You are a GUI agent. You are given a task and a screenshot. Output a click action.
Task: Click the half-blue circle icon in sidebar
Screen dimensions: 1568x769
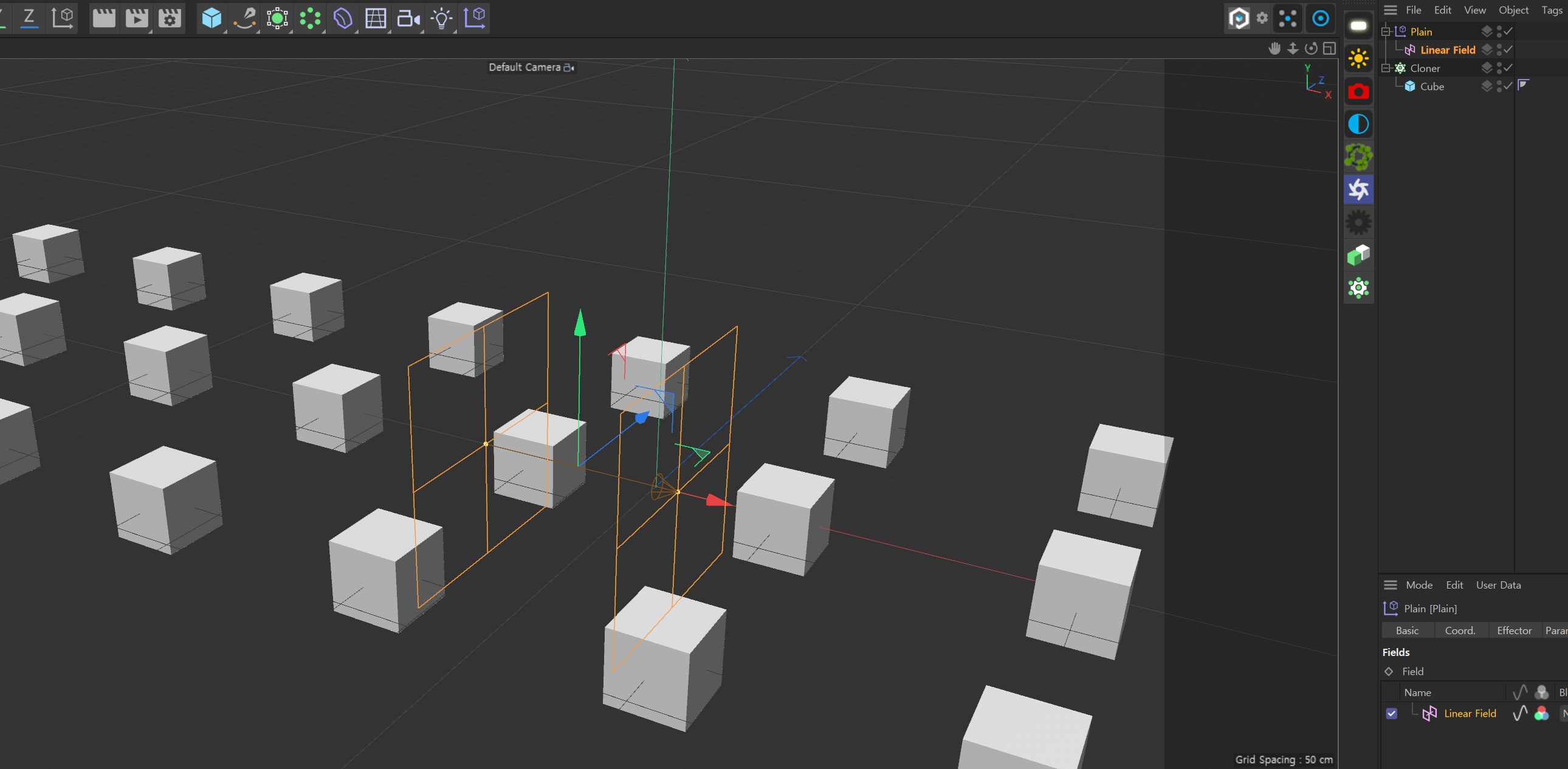coord(1358,124)
